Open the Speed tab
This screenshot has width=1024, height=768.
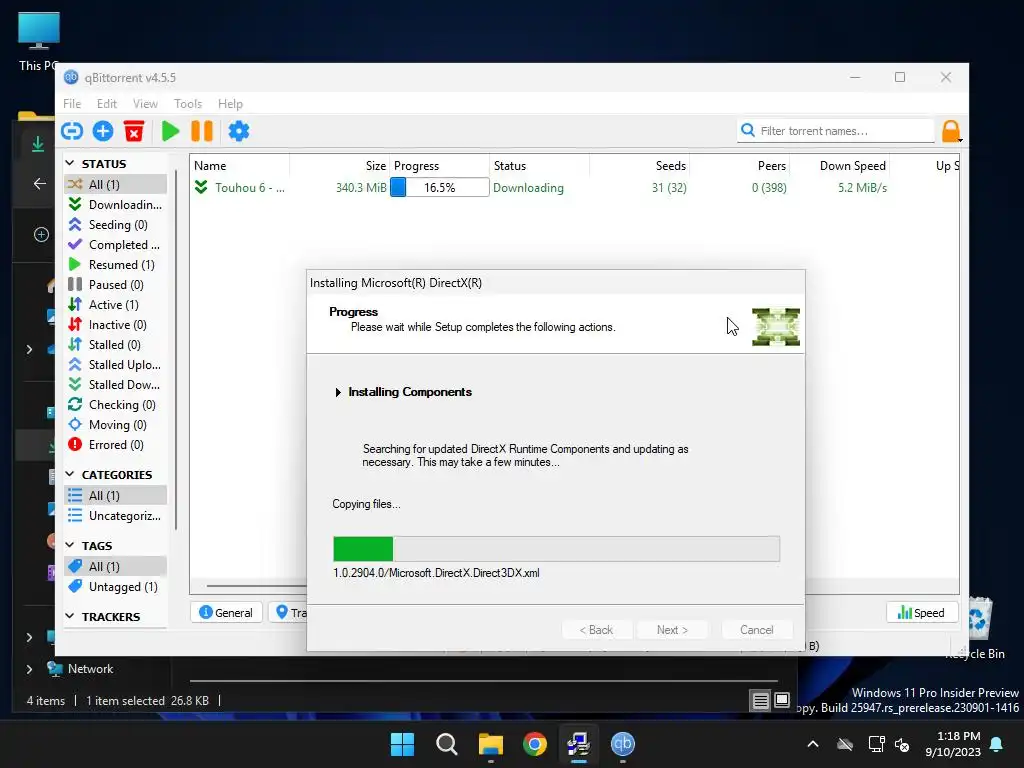point(921,613)
